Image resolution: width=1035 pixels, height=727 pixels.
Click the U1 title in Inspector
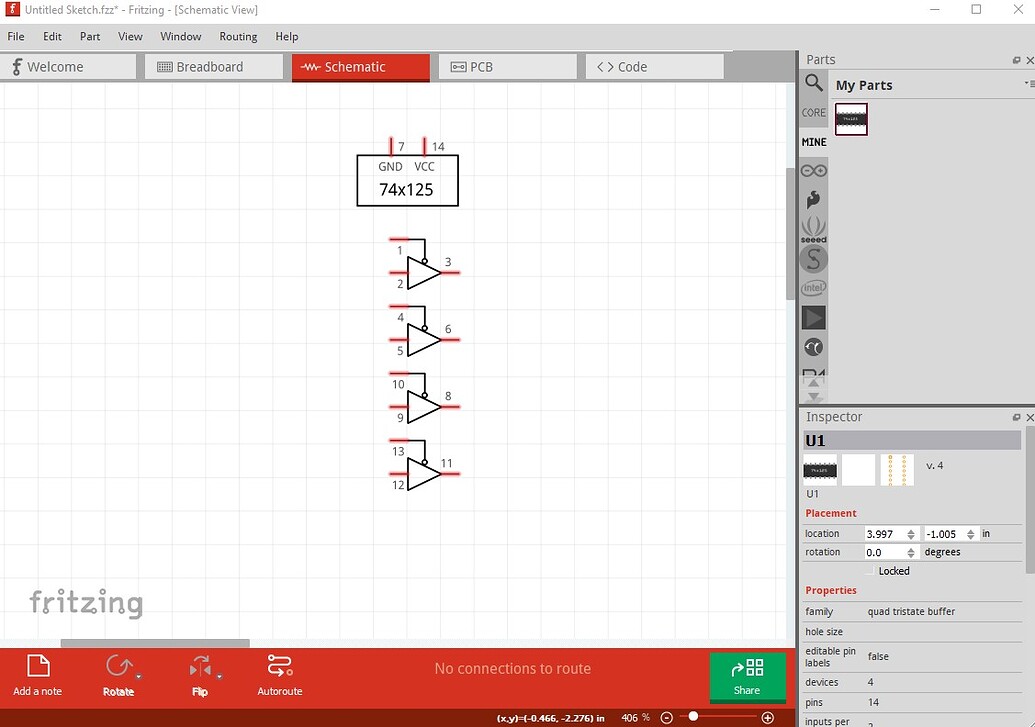point(912,440)
